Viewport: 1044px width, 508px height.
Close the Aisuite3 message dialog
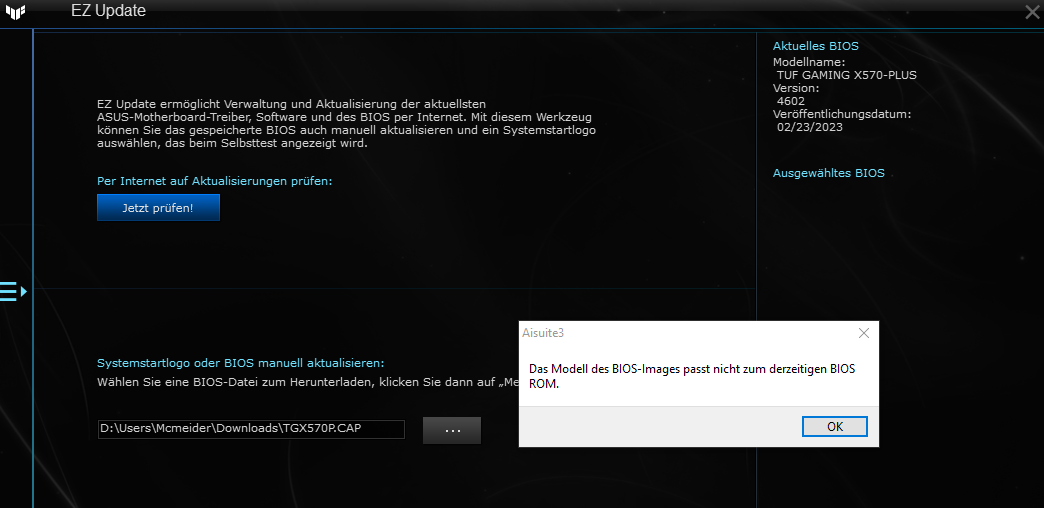pos(864,333)
